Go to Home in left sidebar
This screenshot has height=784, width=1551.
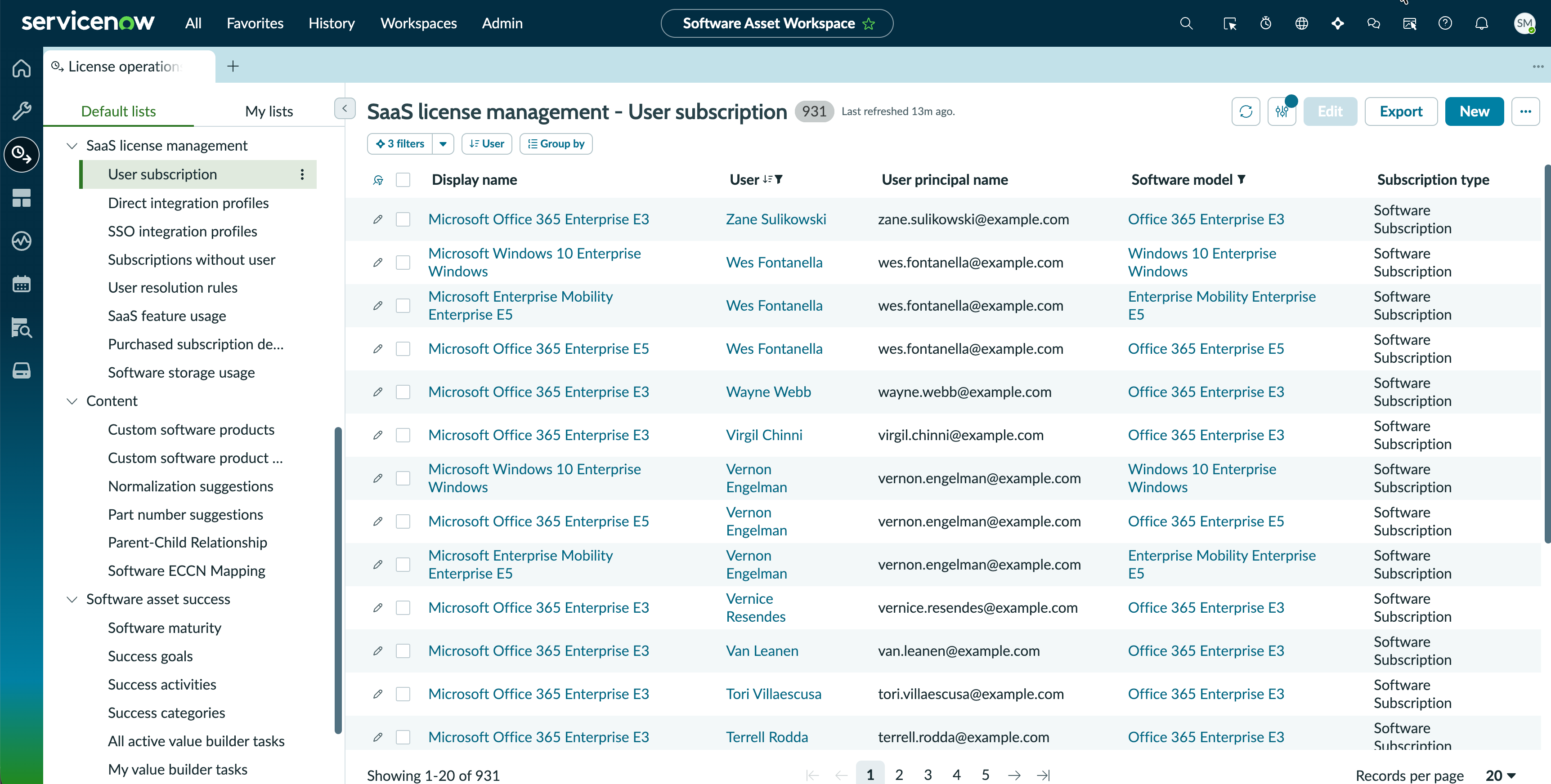tap(22, 68)
